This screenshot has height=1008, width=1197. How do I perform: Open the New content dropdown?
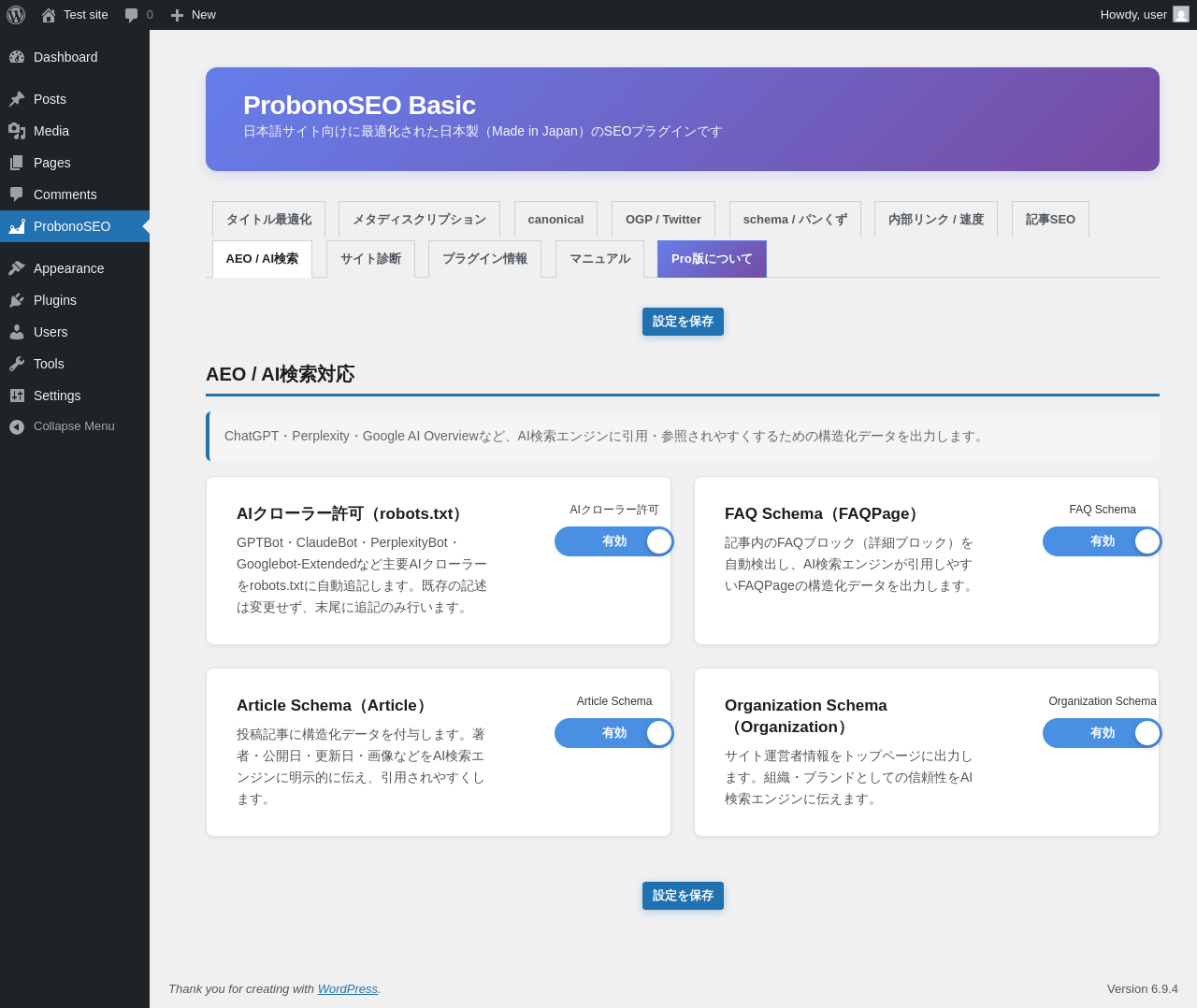194,15
